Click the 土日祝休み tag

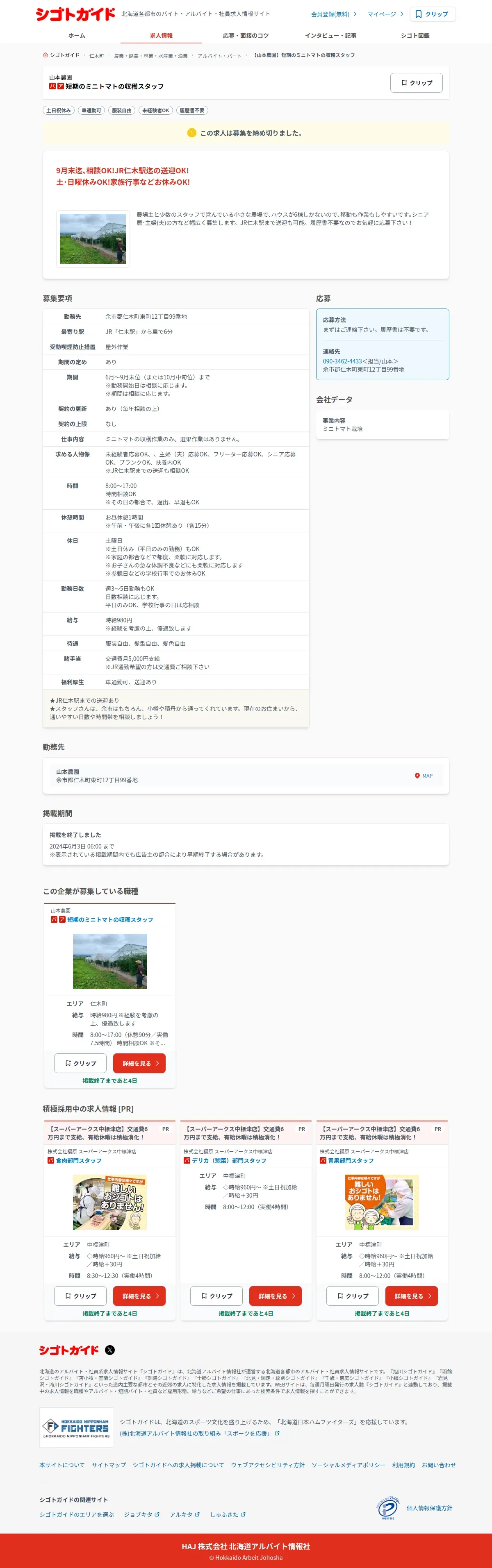59,110
